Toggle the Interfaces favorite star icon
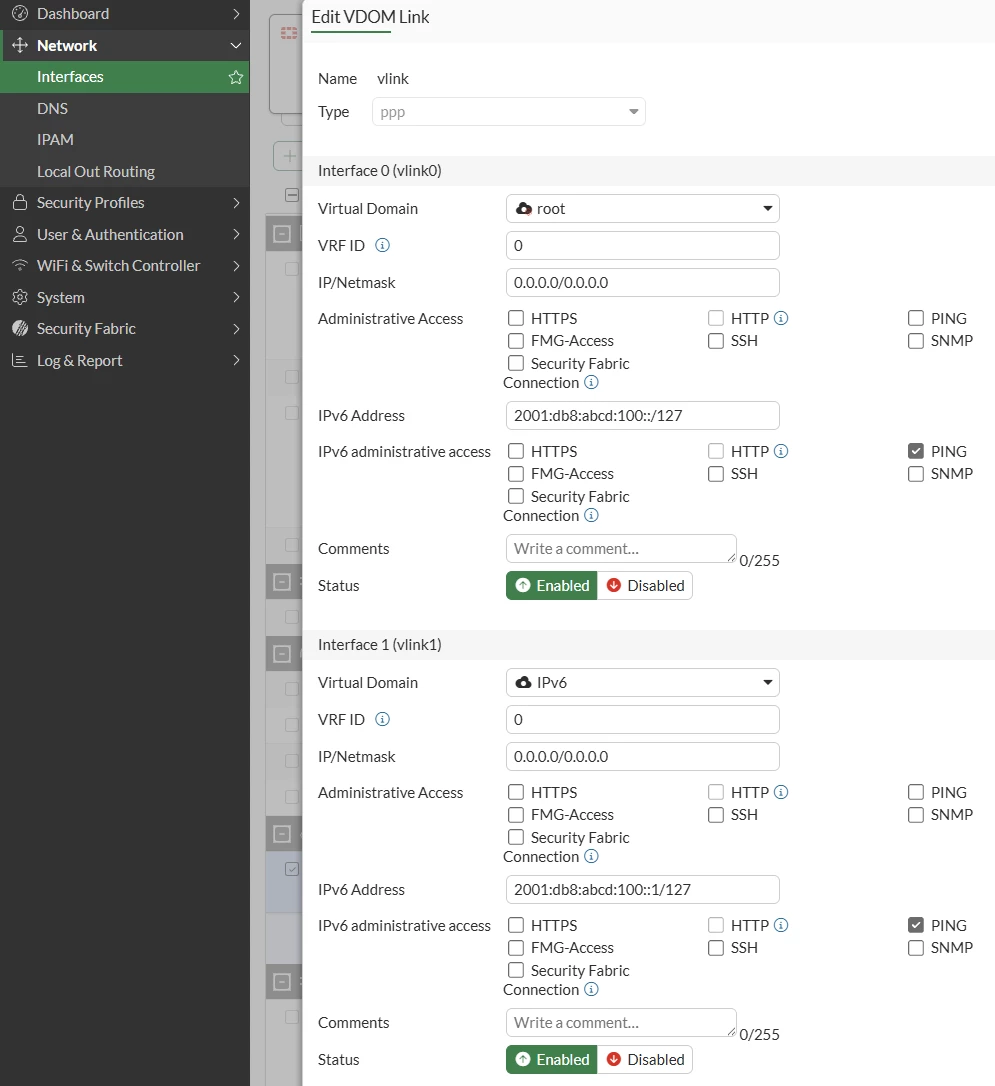The height and width of the screenshot is (1086, 995). coord(235,77)
